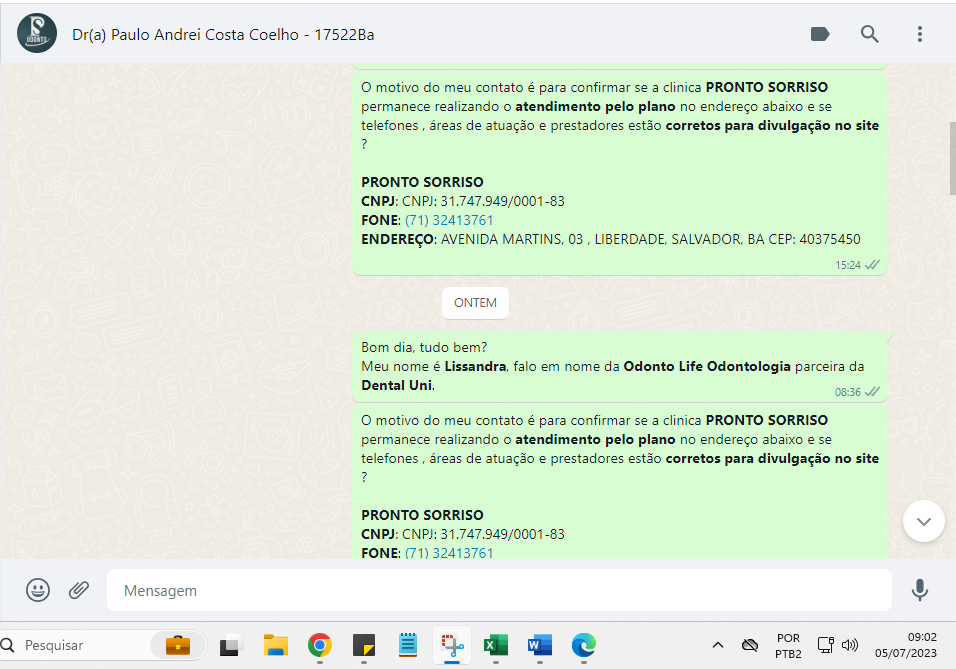Viewport: 956px width, 669px height.
Task: Click the ENDEREÇO line with AVENIDA MARTINS
Action: [610, 239]
